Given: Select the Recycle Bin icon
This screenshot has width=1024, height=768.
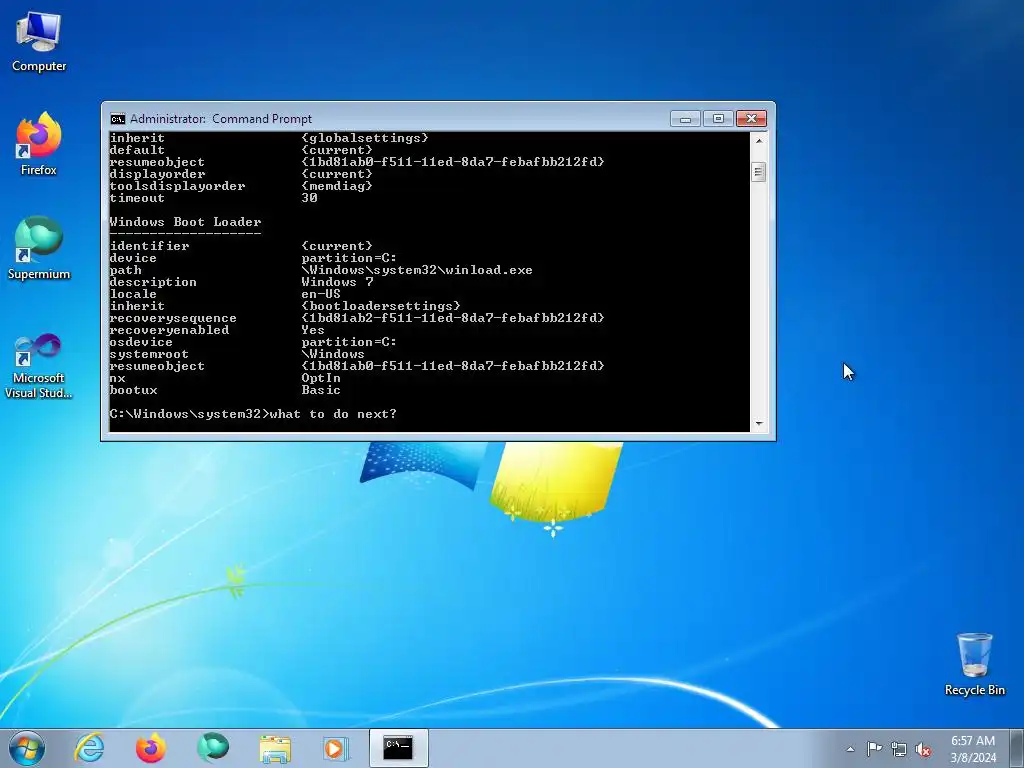Looking at the screenshot, I should coord(974,664).
